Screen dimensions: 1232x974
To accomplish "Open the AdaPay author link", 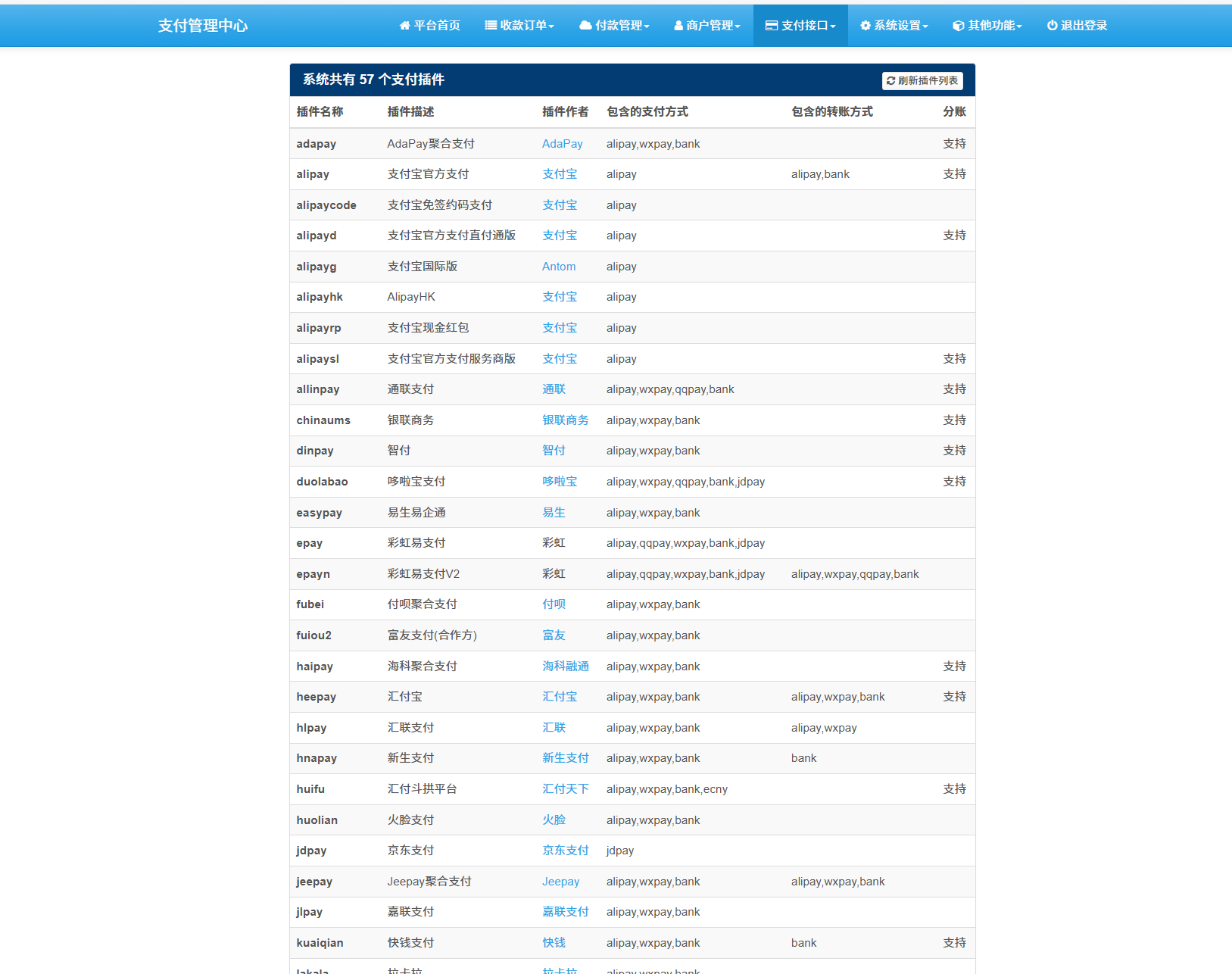I will [562, 143].
